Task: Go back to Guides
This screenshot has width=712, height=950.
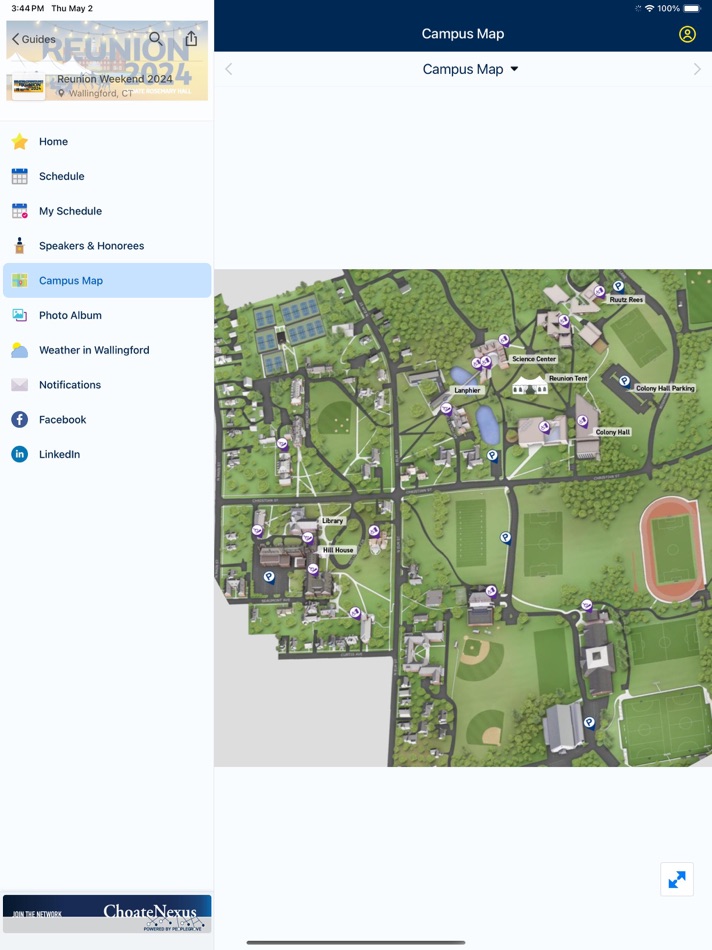Action: [34, 39]
